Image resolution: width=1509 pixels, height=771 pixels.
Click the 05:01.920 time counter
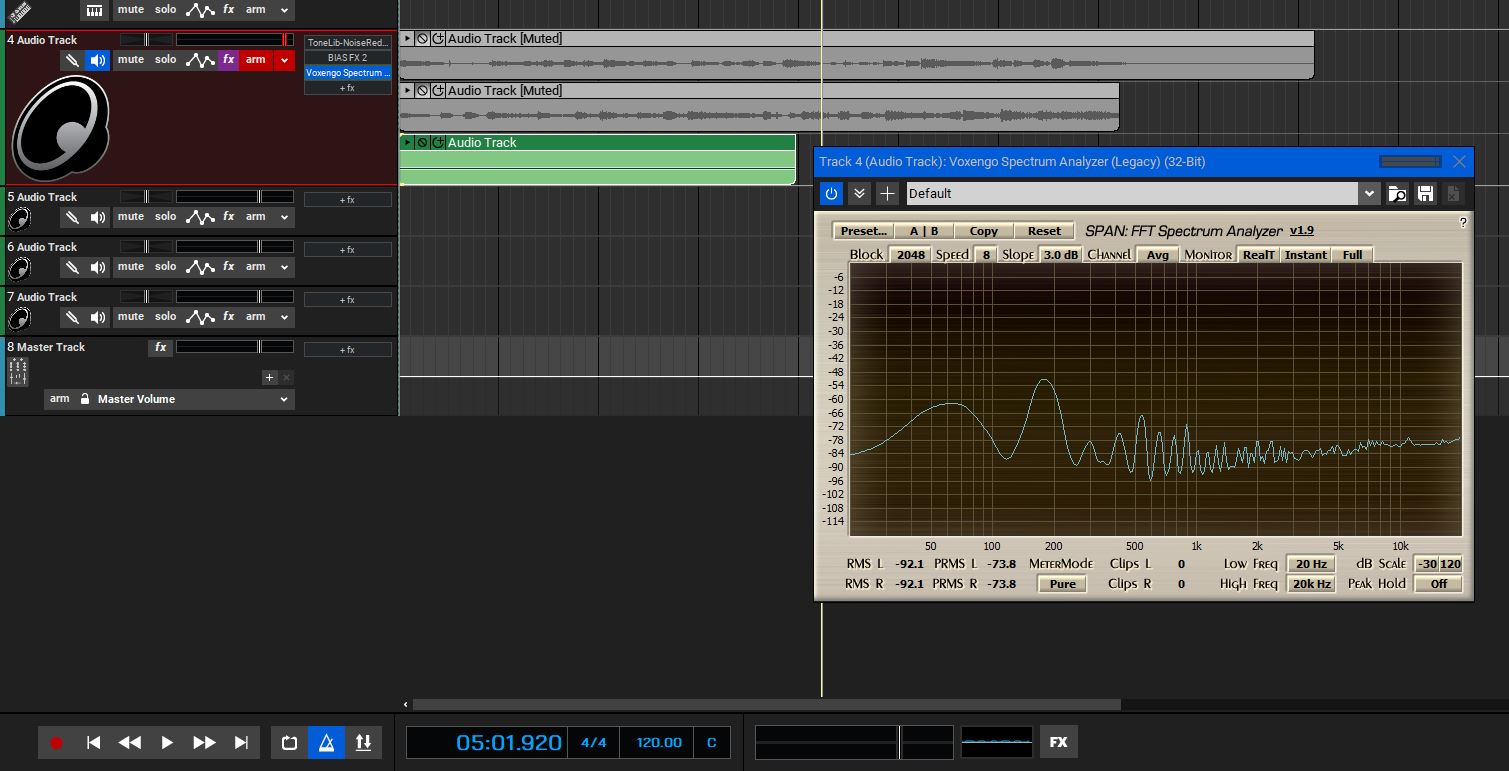(x=488, y=743)
